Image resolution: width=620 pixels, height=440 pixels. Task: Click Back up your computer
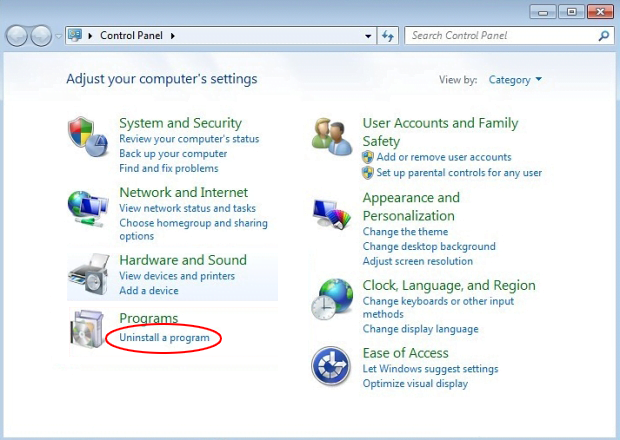[173, 153]
